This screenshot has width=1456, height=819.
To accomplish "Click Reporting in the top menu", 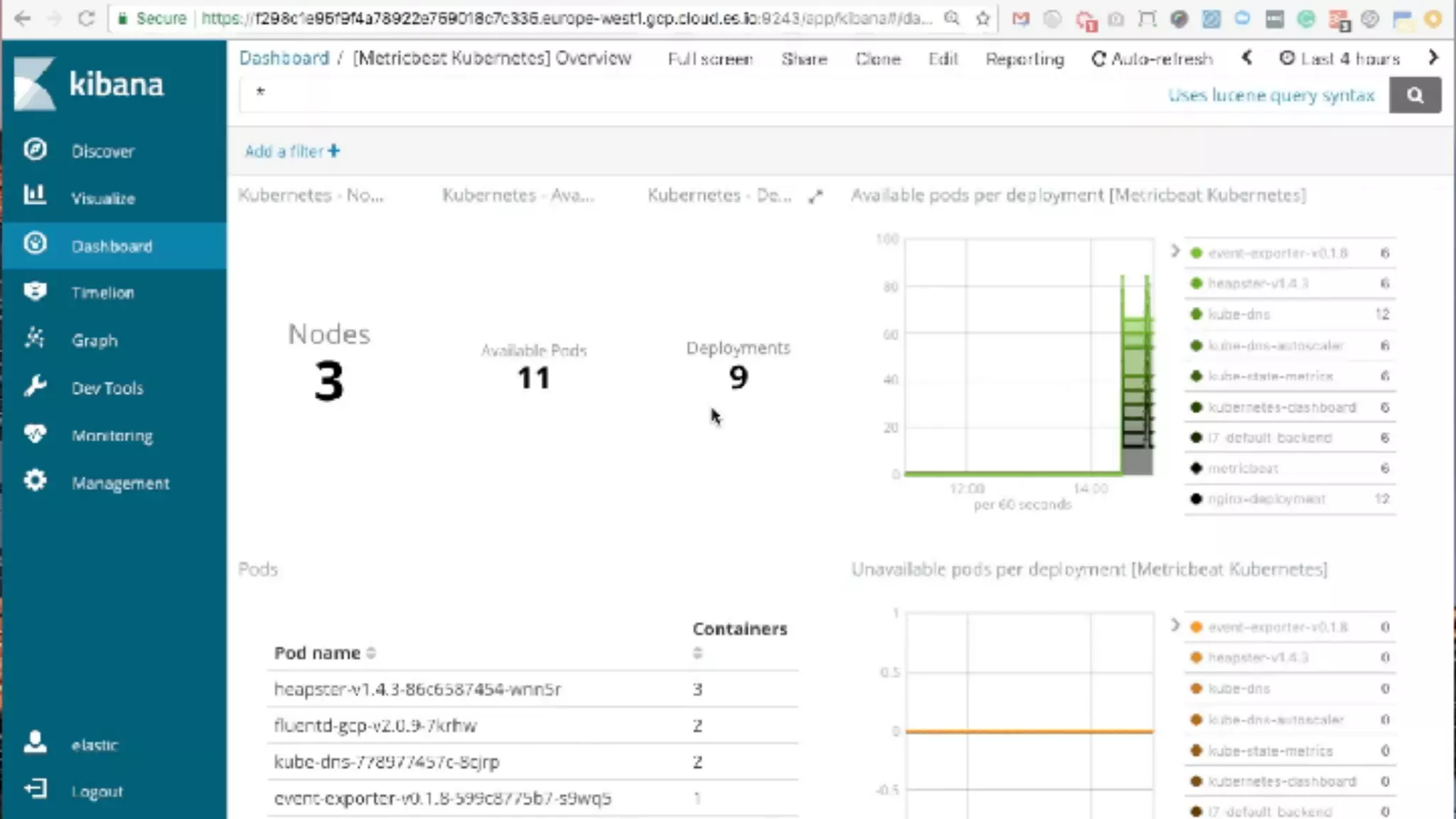I will click(x=1024, y=59).
